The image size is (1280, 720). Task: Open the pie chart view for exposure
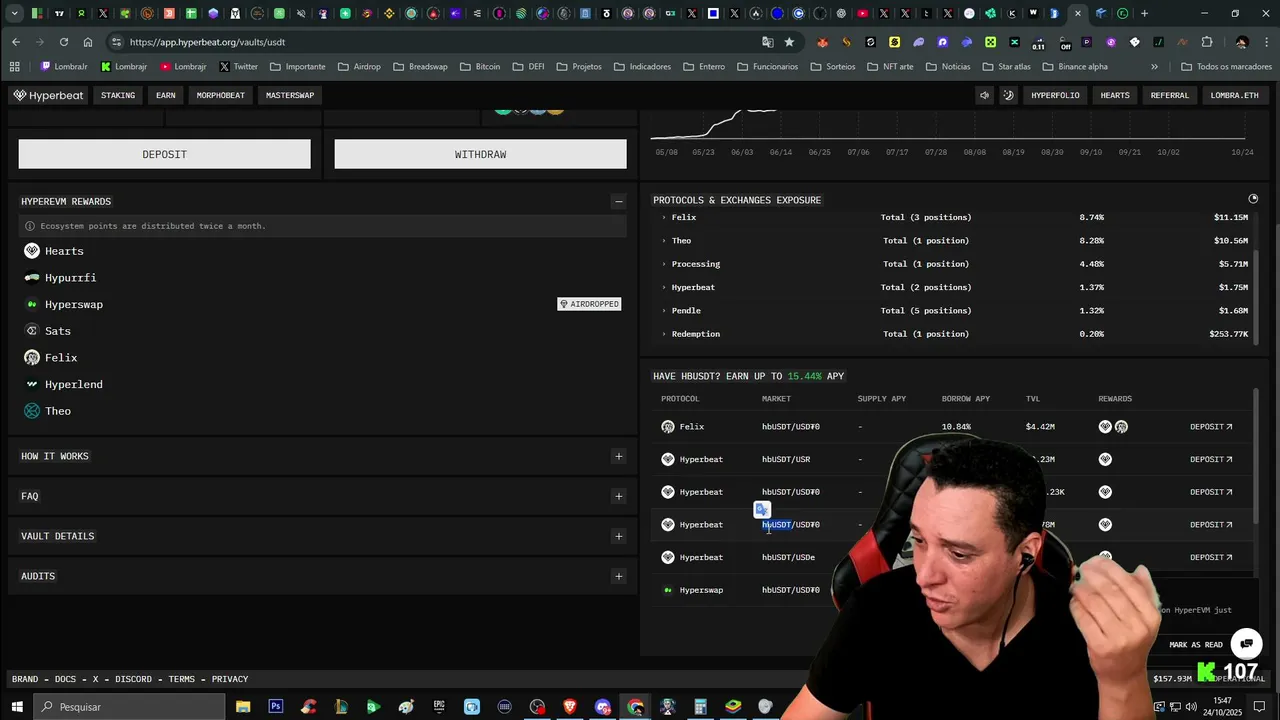coord(1253,199)
